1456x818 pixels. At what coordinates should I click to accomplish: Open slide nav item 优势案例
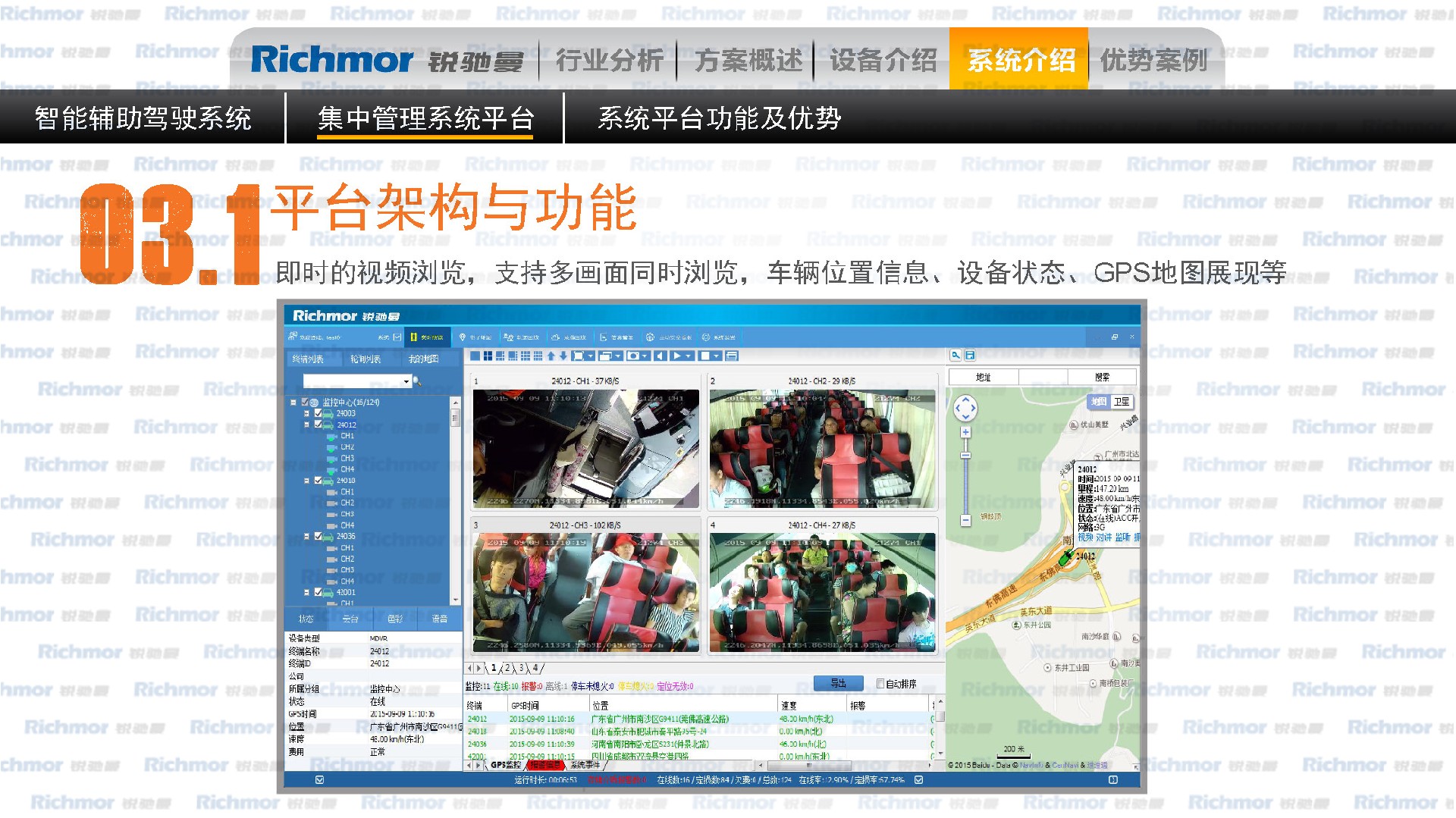[x=1153, y=60]
